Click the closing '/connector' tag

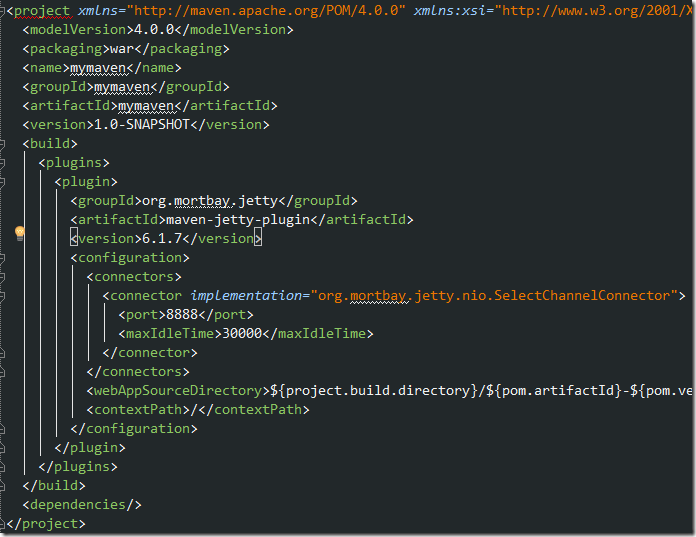pos(150,353)
